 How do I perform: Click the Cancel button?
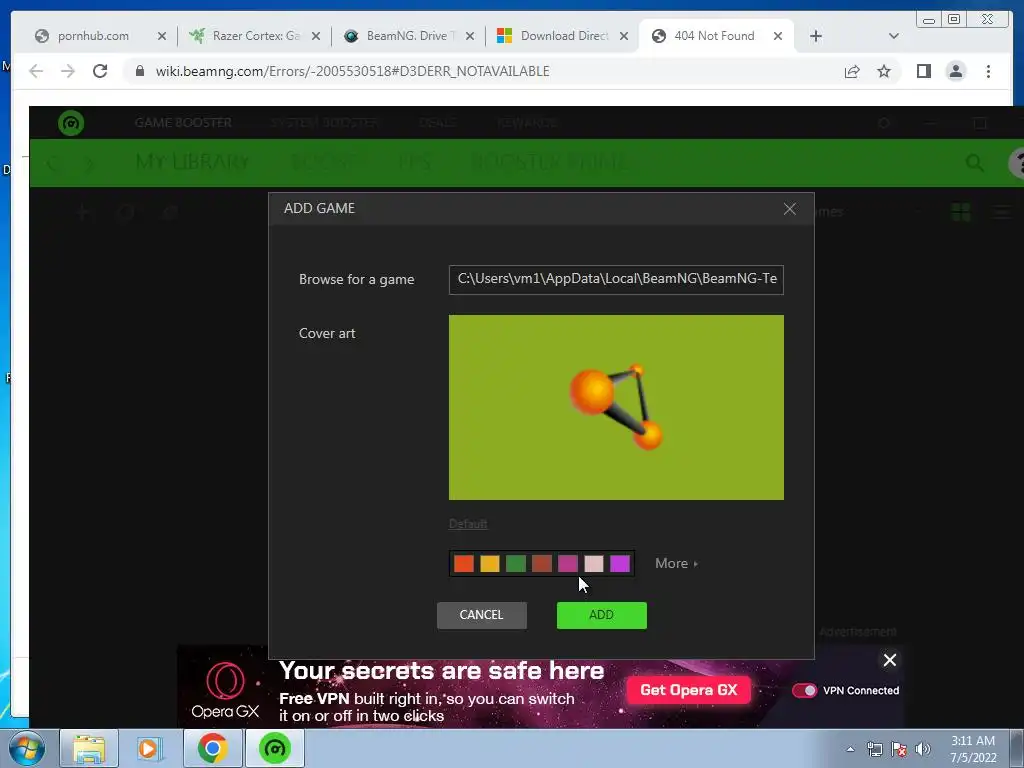point(481,615)
